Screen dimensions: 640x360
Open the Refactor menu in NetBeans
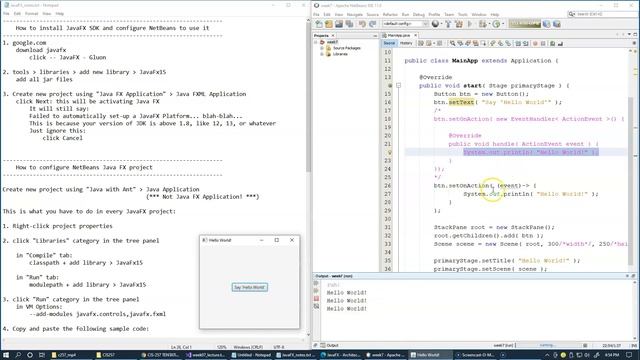390,14
